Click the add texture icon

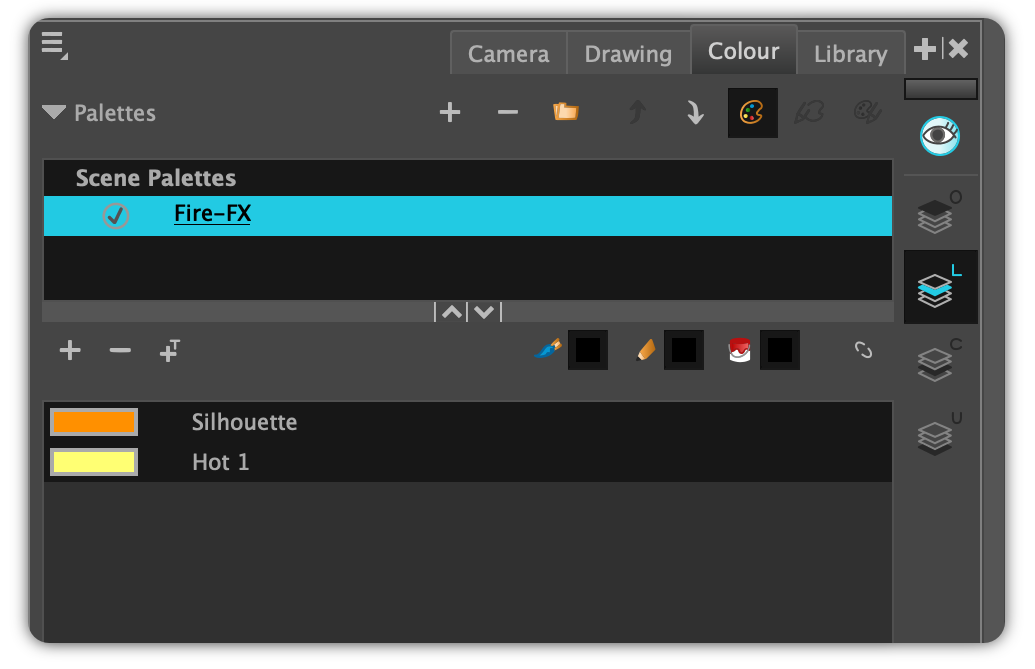170,350
